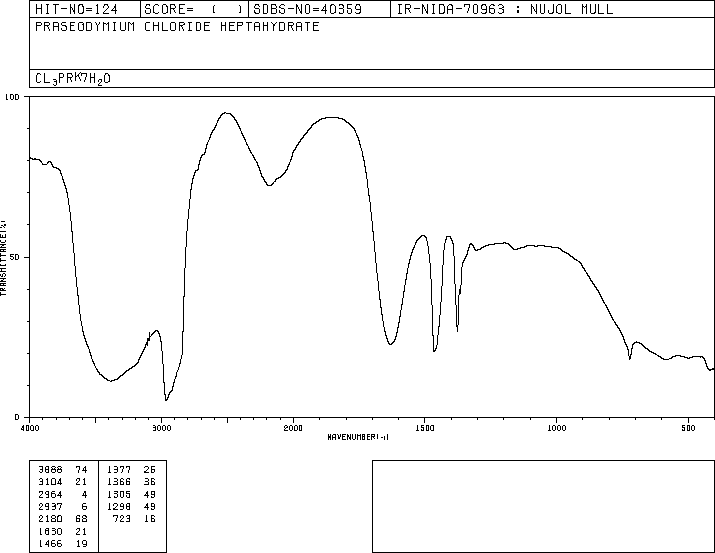Screen dimensions: 715x553
Task: Click the WAVENUMBER x-axis label
Action: [x=358, y=437]
